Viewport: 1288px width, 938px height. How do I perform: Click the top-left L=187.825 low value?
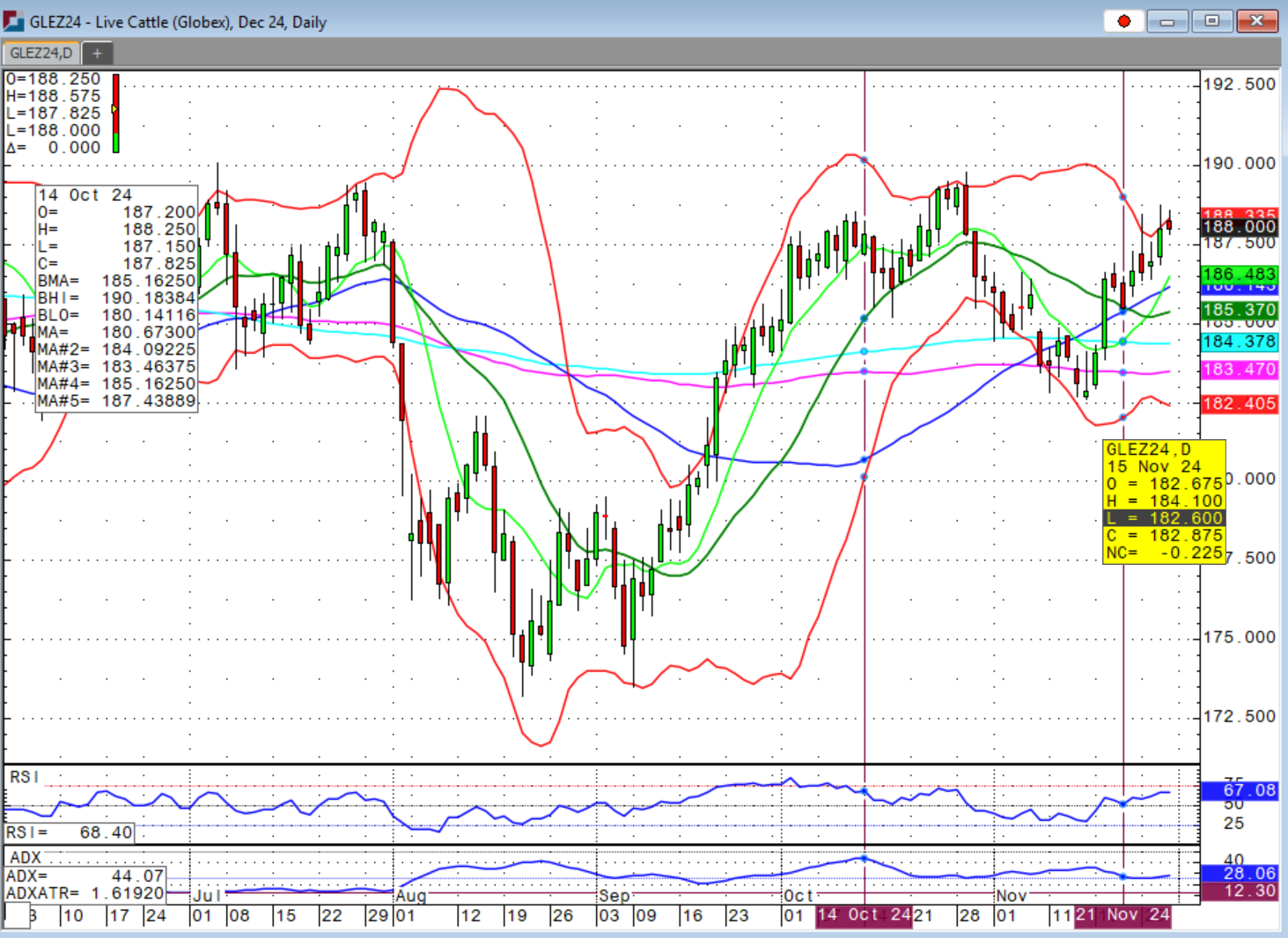tap(54, 114)
